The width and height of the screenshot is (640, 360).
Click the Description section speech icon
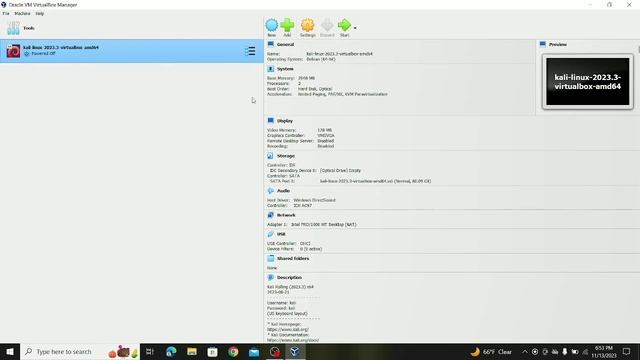[x=271, y=277]
